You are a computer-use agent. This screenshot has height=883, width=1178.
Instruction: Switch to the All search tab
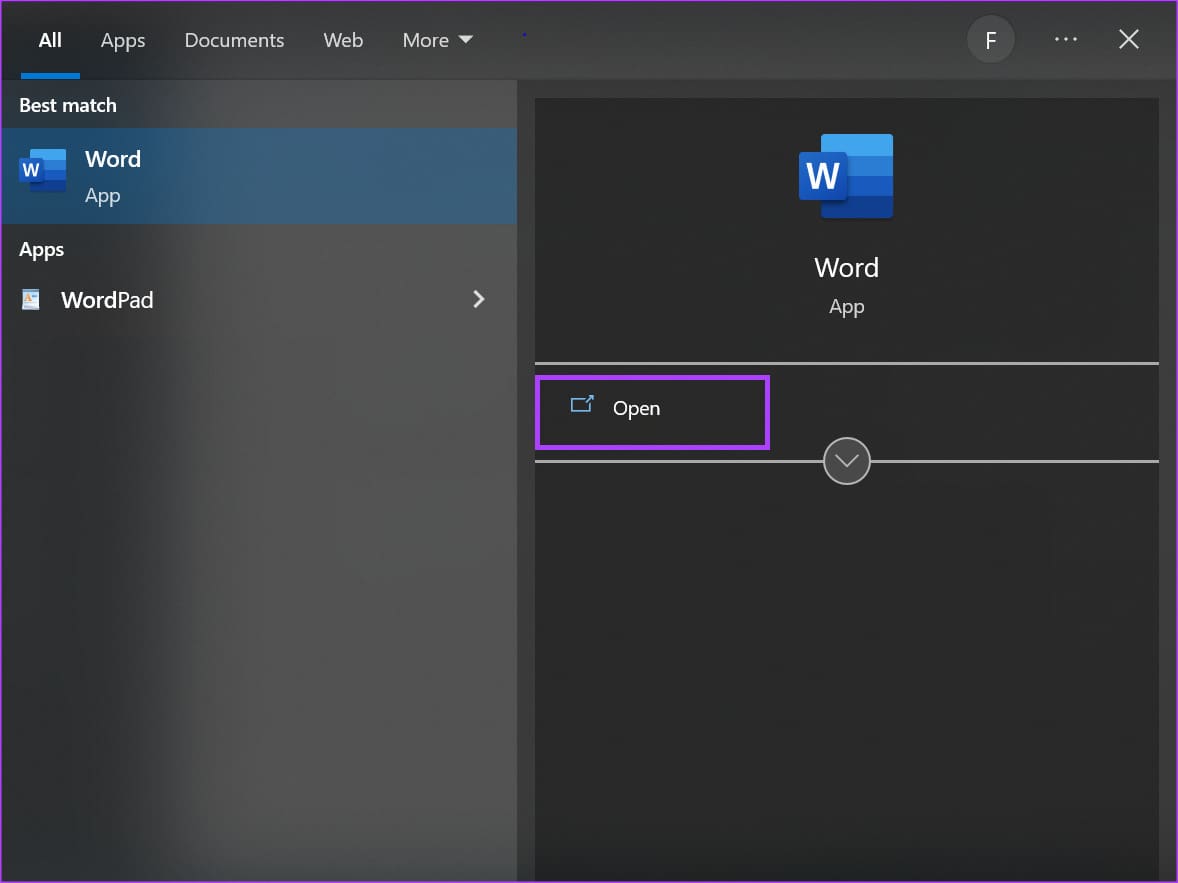click(x=50, y=40)
